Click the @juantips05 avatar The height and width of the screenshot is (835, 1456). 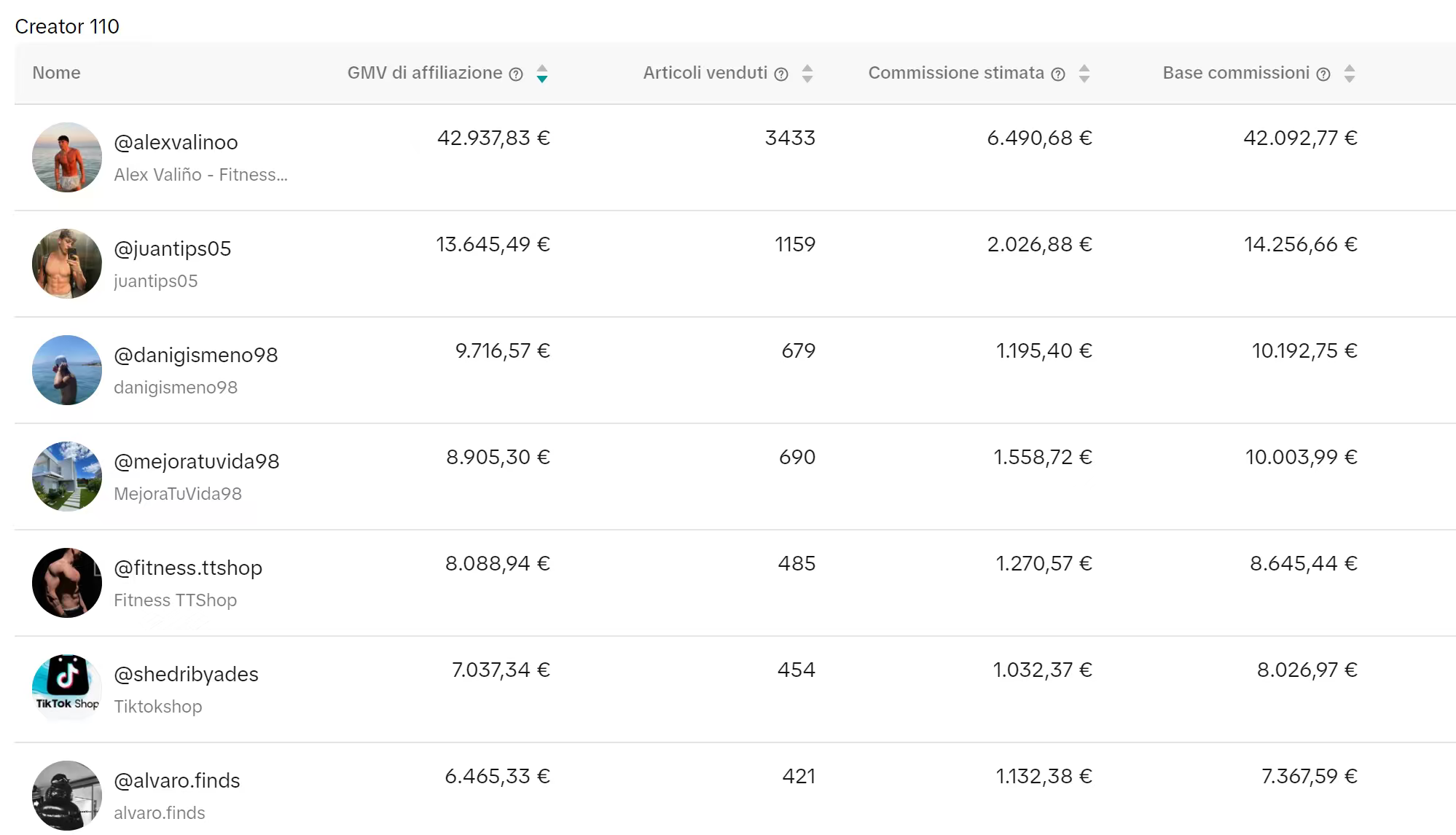click(x=67, y=264)
